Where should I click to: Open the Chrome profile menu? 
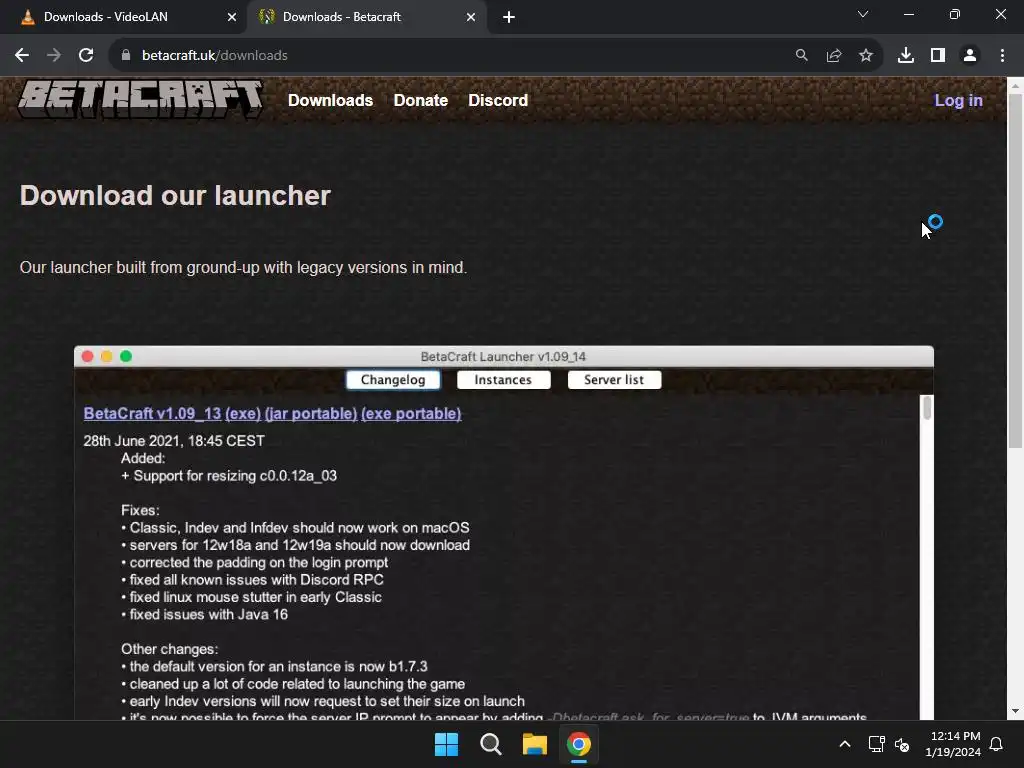click(x=970, y=56)
